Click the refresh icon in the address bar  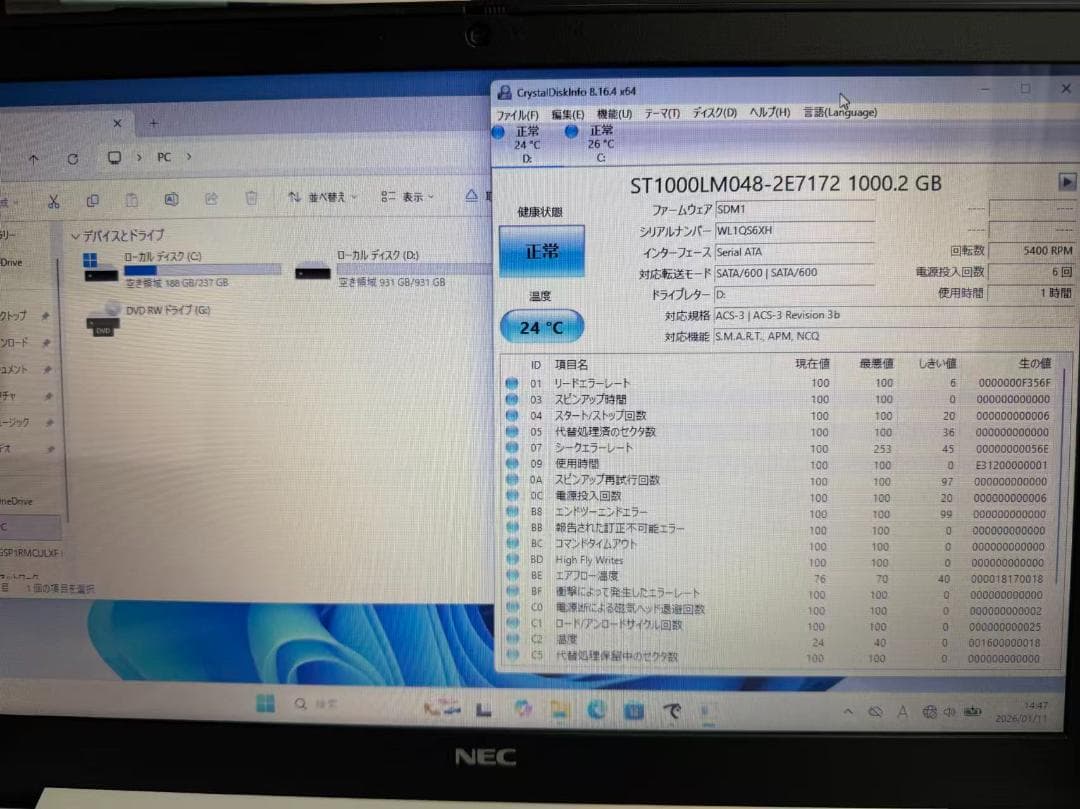tap(72, 157)
